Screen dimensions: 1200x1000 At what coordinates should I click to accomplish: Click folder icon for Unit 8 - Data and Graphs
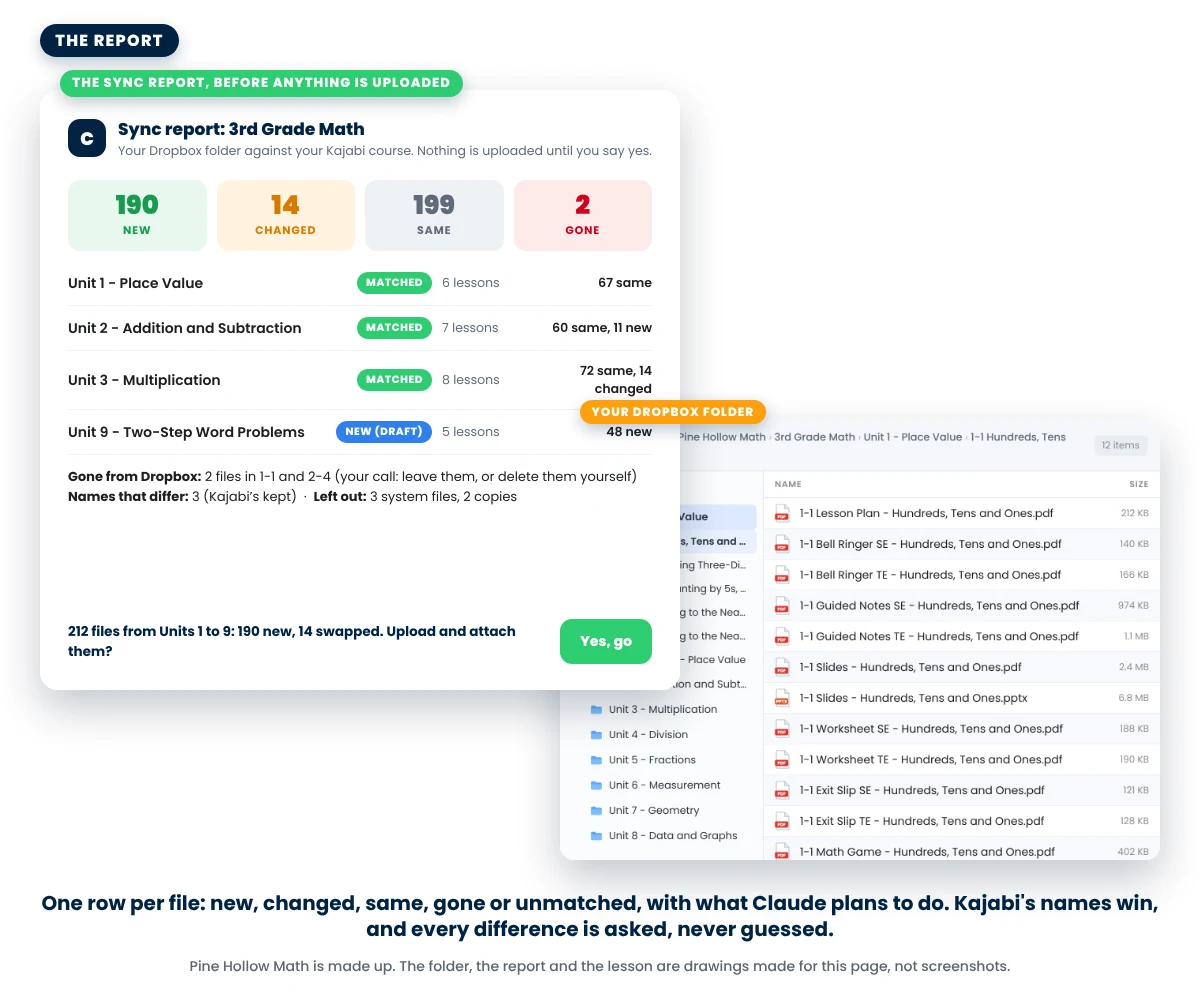[596, 836]
